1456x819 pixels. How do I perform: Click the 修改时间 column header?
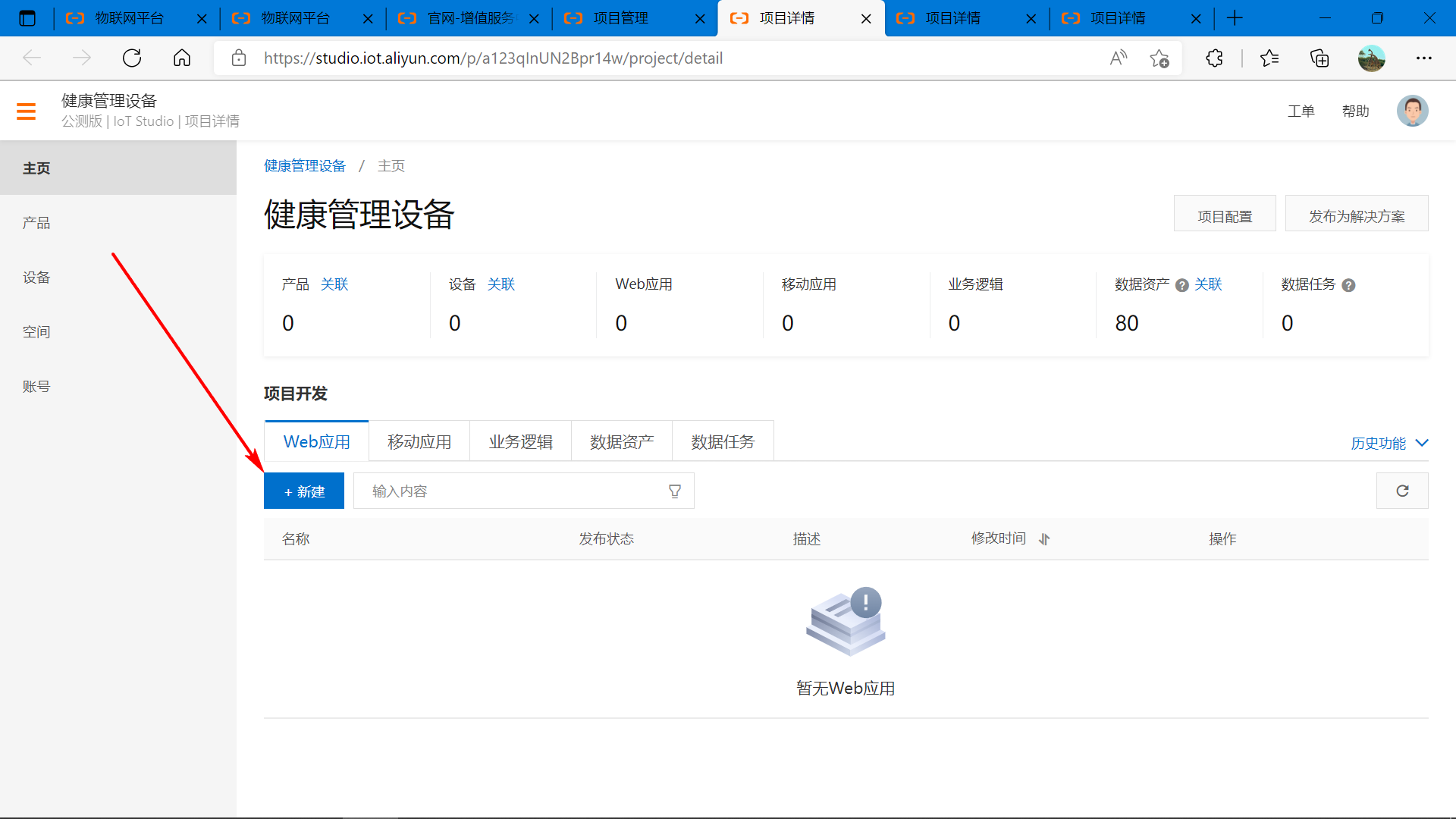pyautogui.click(x=998, y=538)
